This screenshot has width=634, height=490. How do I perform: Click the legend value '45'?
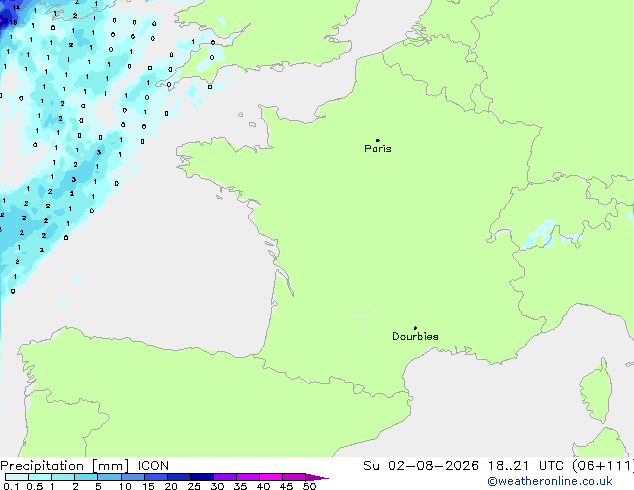tap(286, 486)
